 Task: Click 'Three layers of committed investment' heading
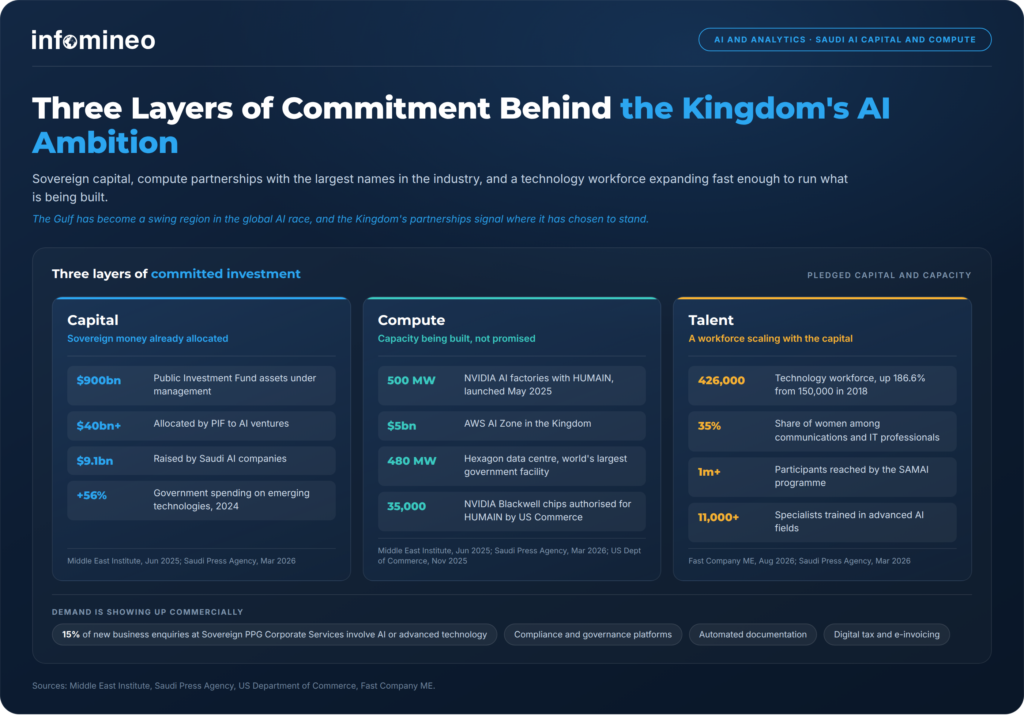176,274
